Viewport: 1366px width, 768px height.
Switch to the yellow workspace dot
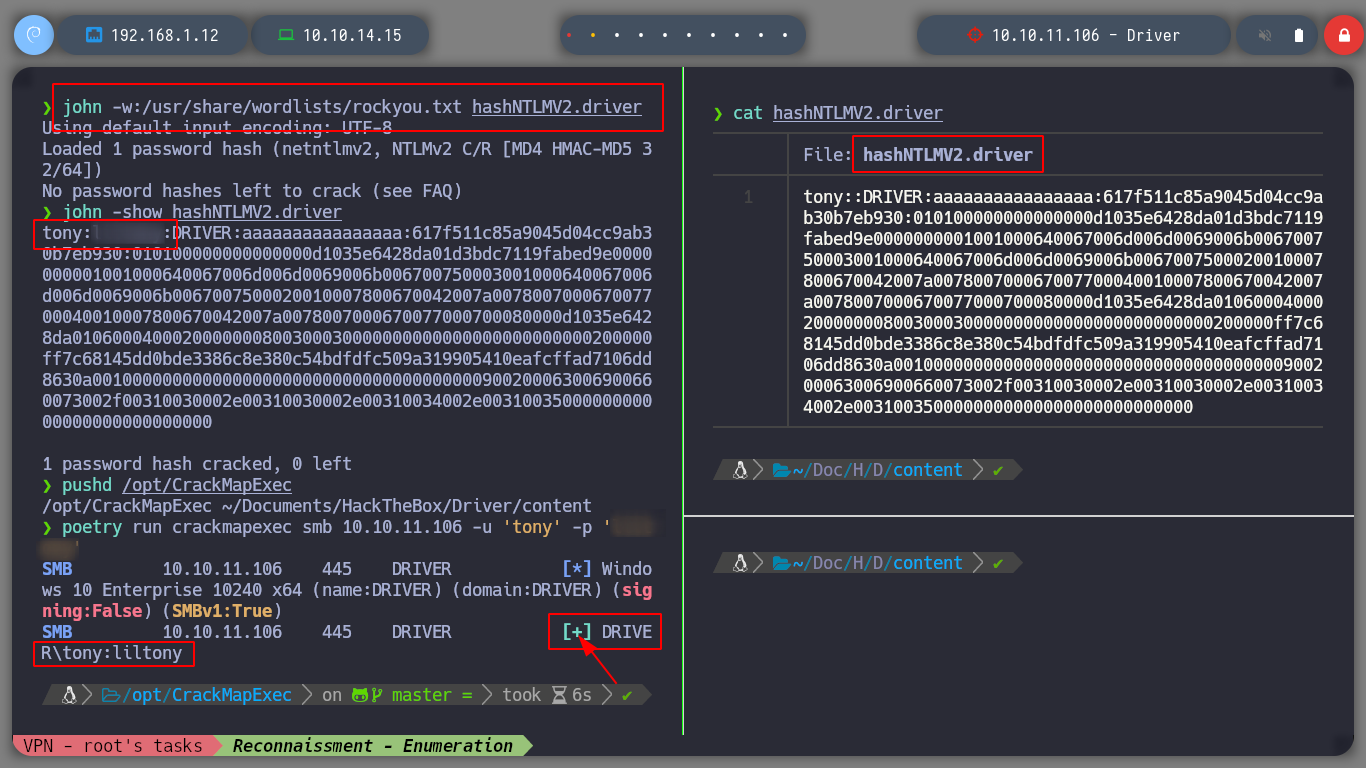point(593,35)
